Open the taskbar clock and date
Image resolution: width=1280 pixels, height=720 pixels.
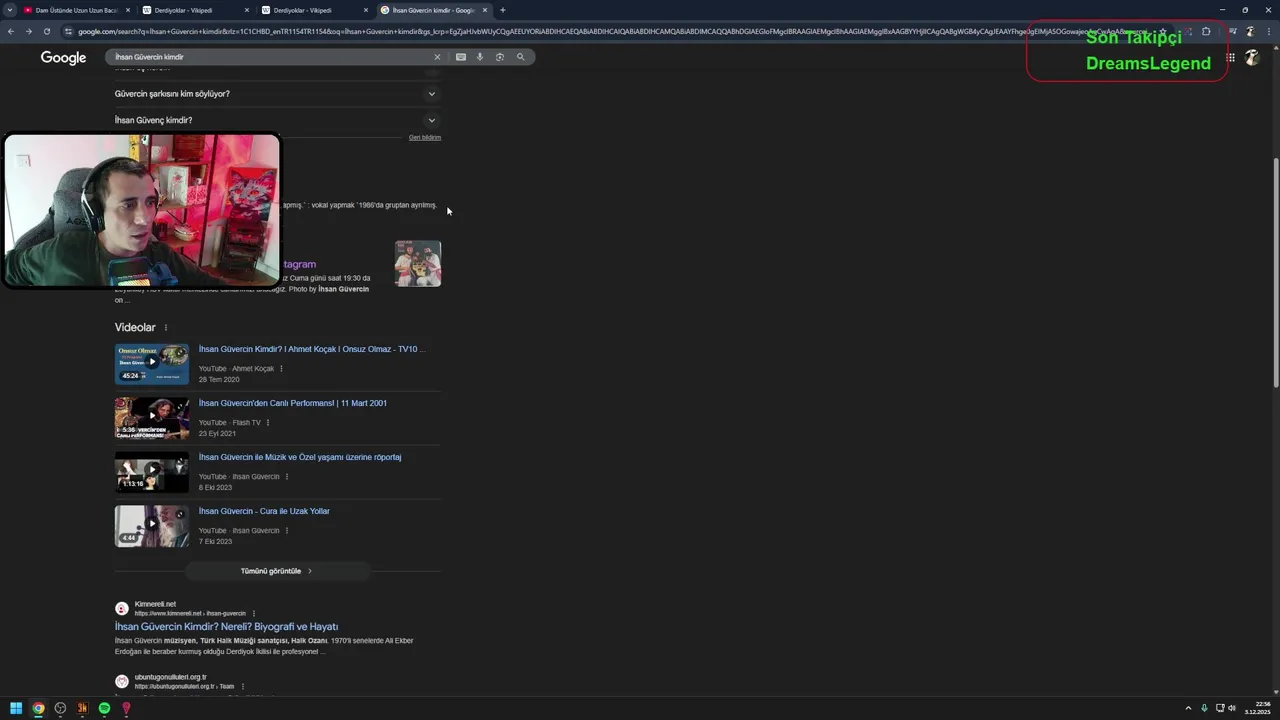coord(1257,708)
